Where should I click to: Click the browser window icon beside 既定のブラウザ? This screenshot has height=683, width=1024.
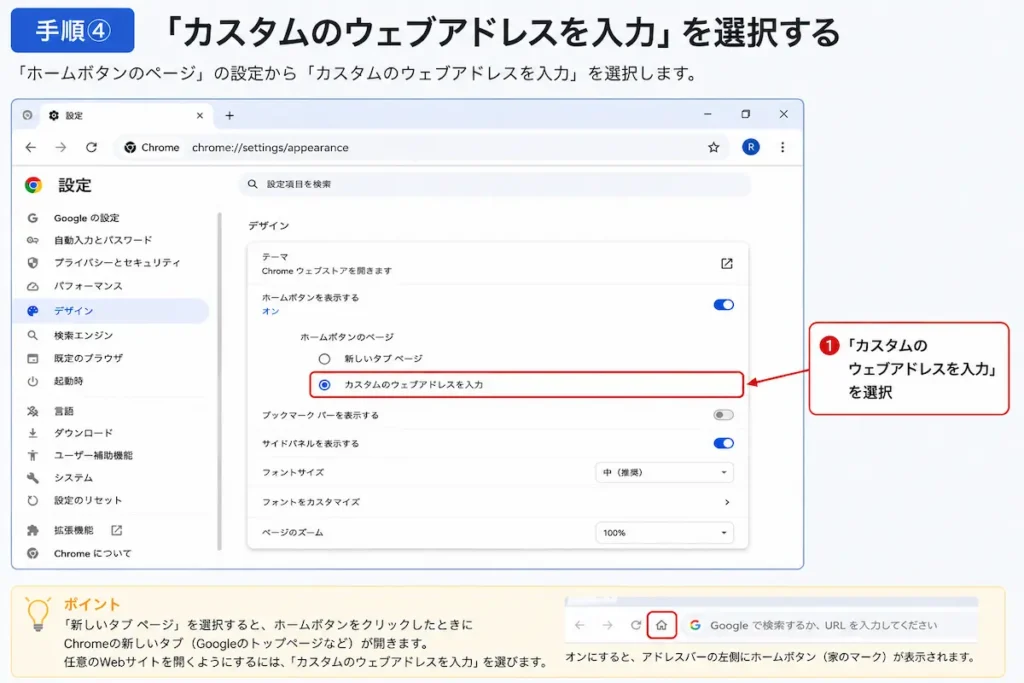33,358
